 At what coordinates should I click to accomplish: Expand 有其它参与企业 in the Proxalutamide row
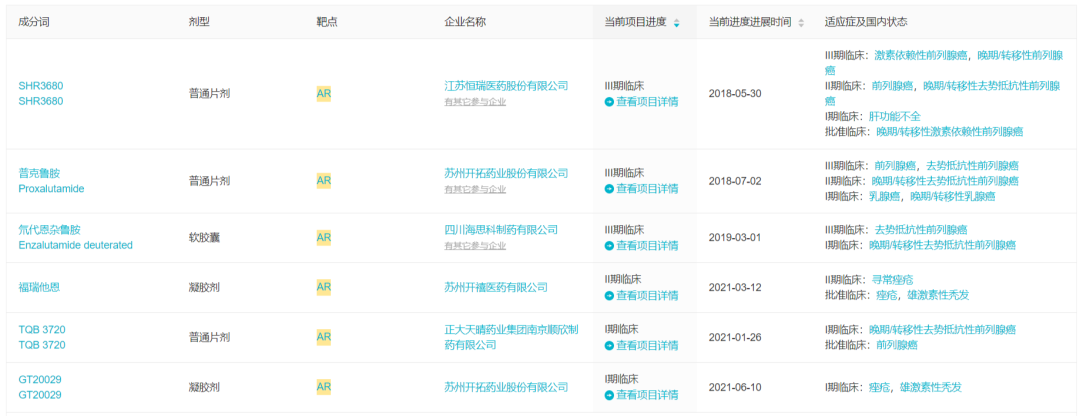[x=475, y=188]
